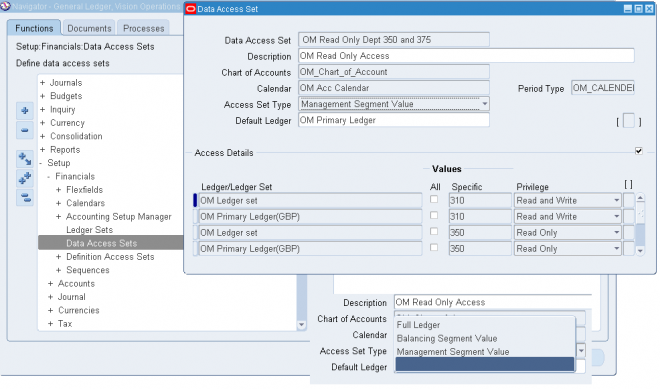Click the expand (plus) icon in Navigator sidebar
Viewport: 660px width, 389px height.
point(24,111)
